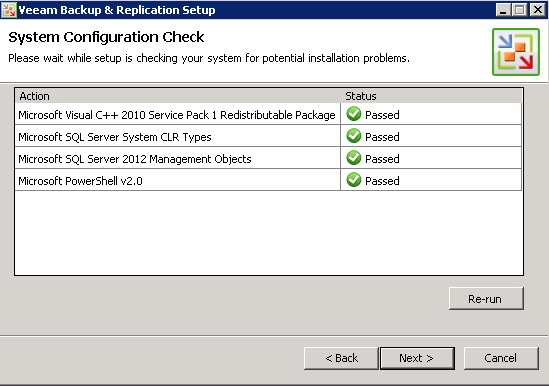Cancel the setup wizard
The height and width of the screenshot is (386, 549).
click(x=501, y=358)
